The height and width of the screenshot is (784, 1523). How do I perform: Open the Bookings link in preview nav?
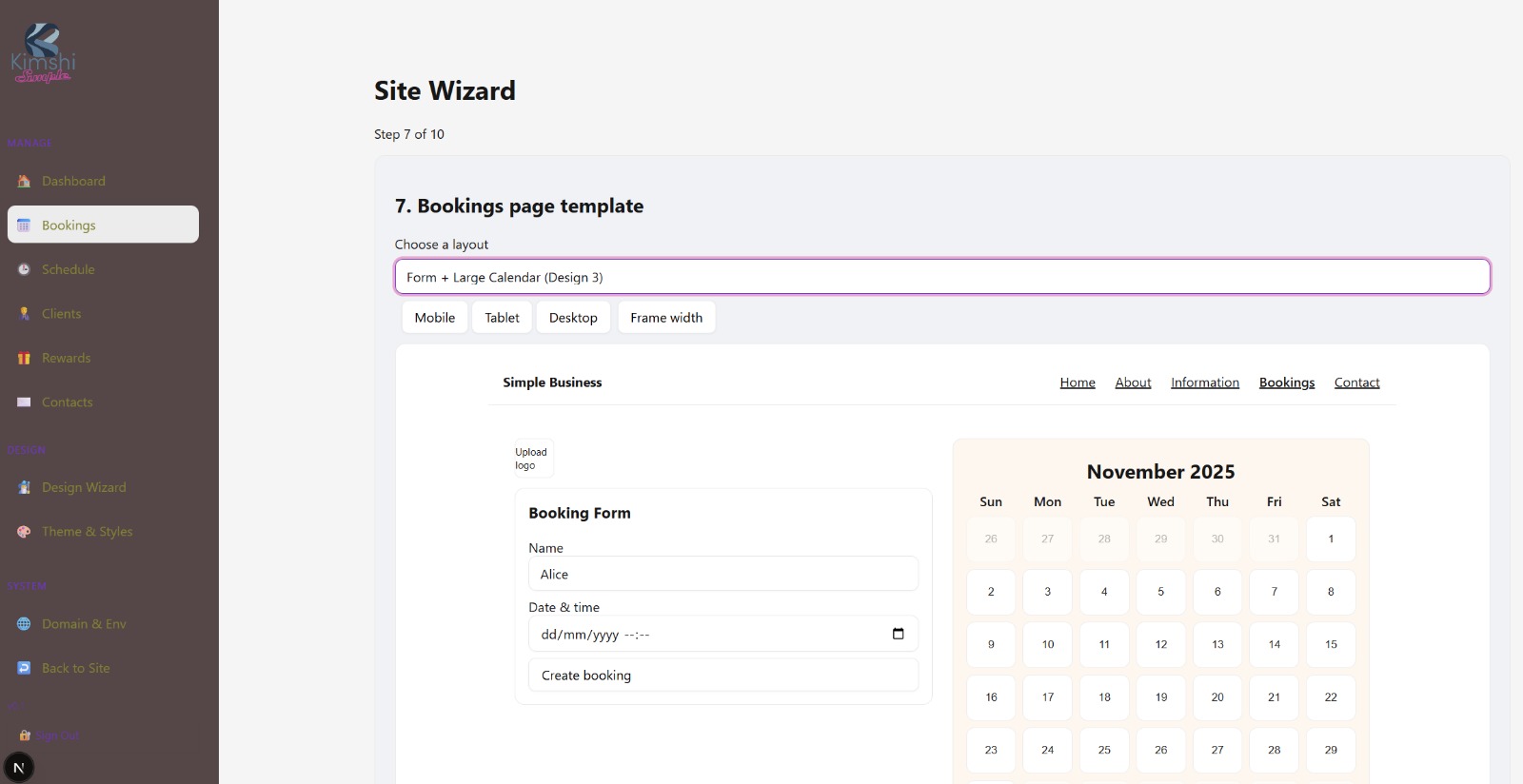click(1287, 382)
